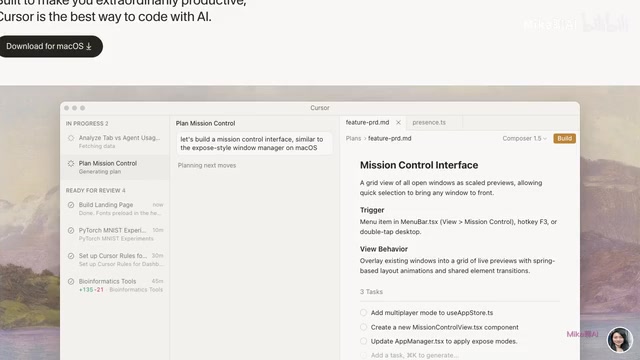The width and height of the screenshot is (640, 360).
Task: Open the Composer 1.5 model dropdown
Action: 524,138
